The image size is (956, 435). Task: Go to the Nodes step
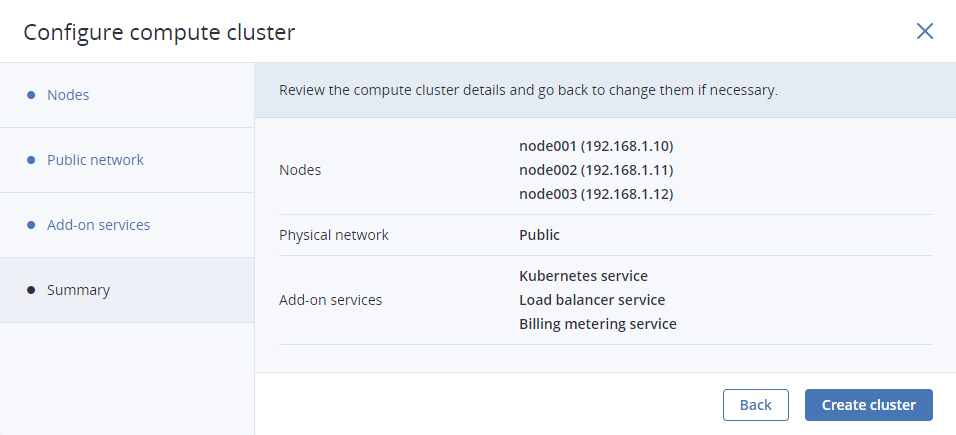point(68,95)
